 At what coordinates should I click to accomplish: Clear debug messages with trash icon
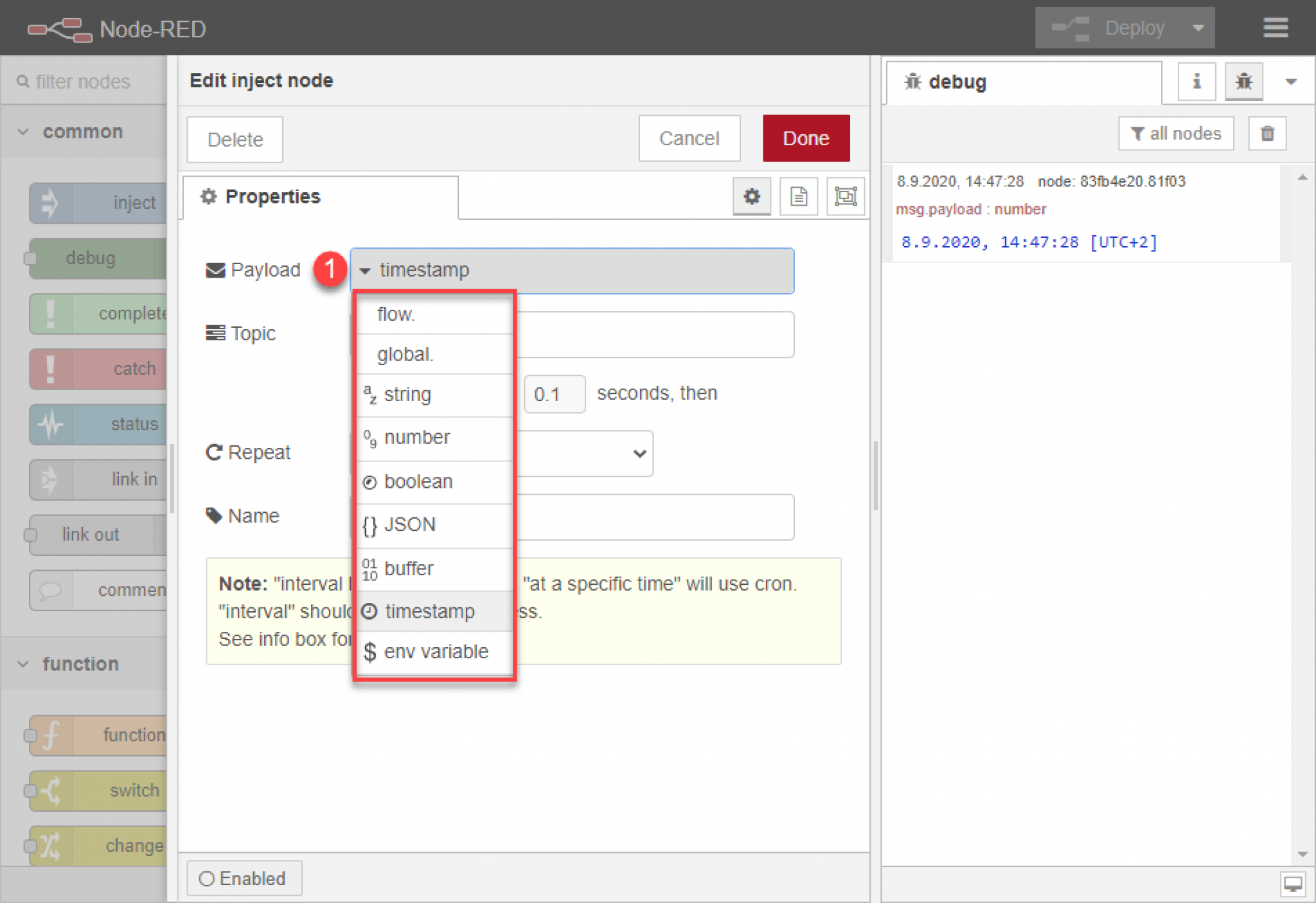click(1267, 134)
